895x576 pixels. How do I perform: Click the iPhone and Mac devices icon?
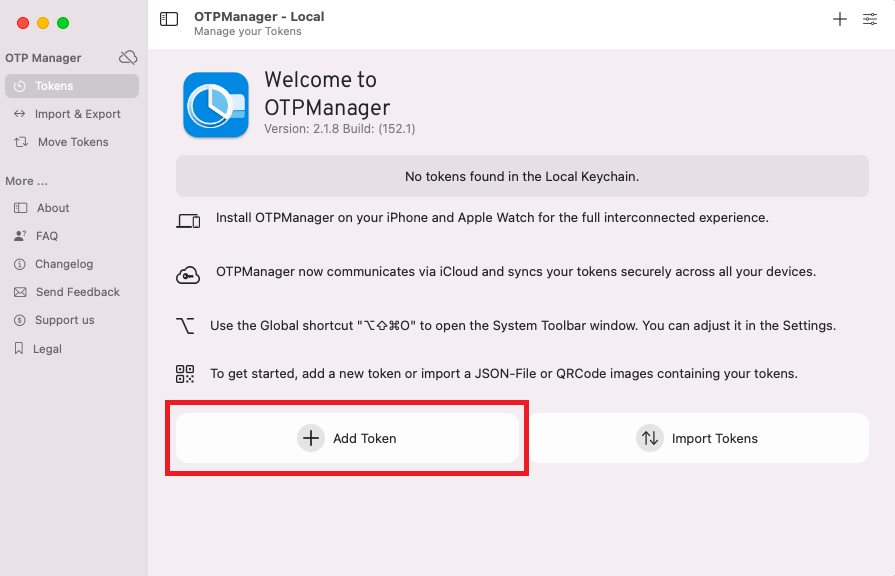tap(188, 221)
